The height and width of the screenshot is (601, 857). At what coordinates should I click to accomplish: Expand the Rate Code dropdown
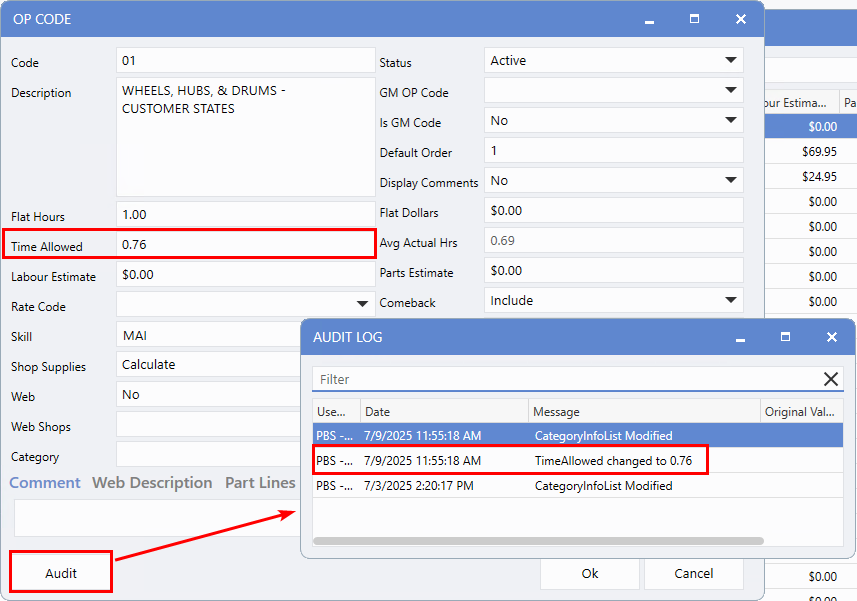[362, 304]
